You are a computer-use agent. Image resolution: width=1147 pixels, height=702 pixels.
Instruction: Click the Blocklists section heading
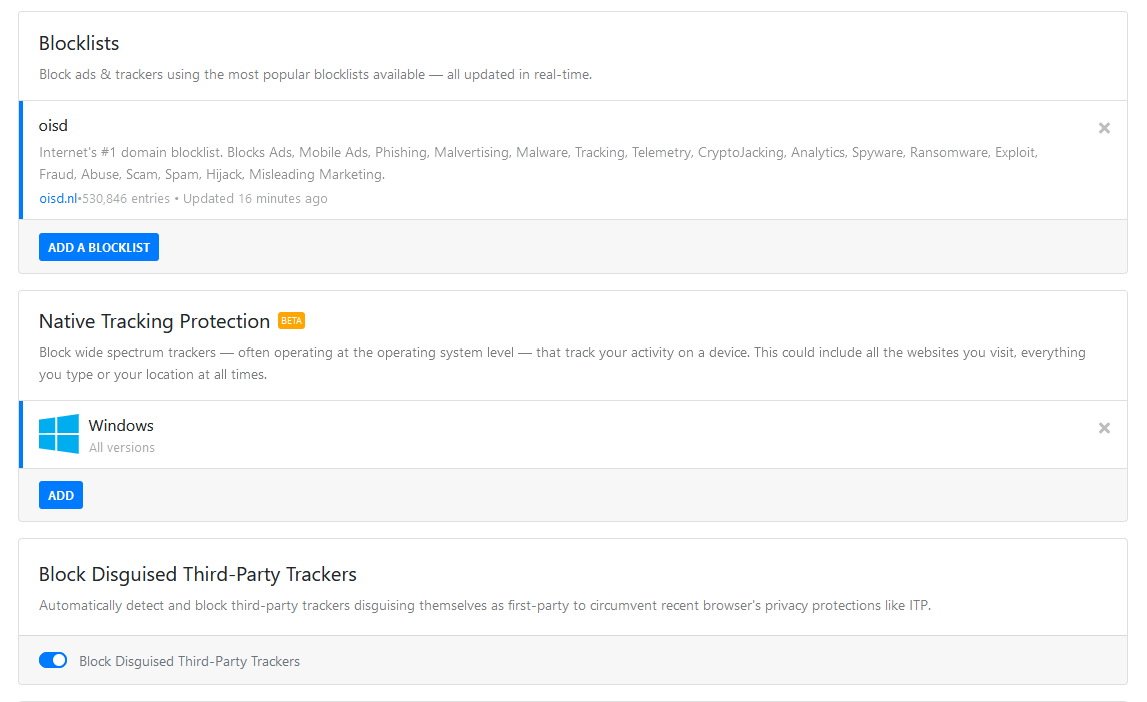pyautogui.click(x=79, y=43)
